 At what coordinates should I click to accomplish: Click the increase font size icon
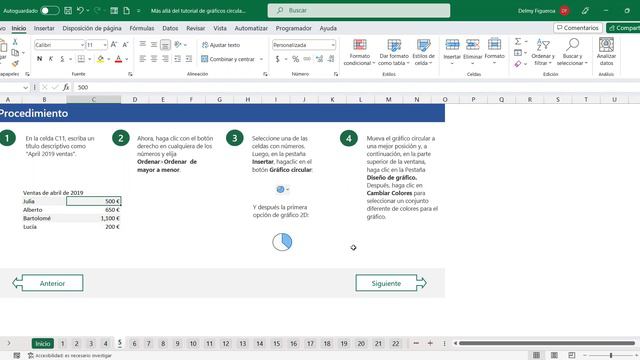point(114,44)
